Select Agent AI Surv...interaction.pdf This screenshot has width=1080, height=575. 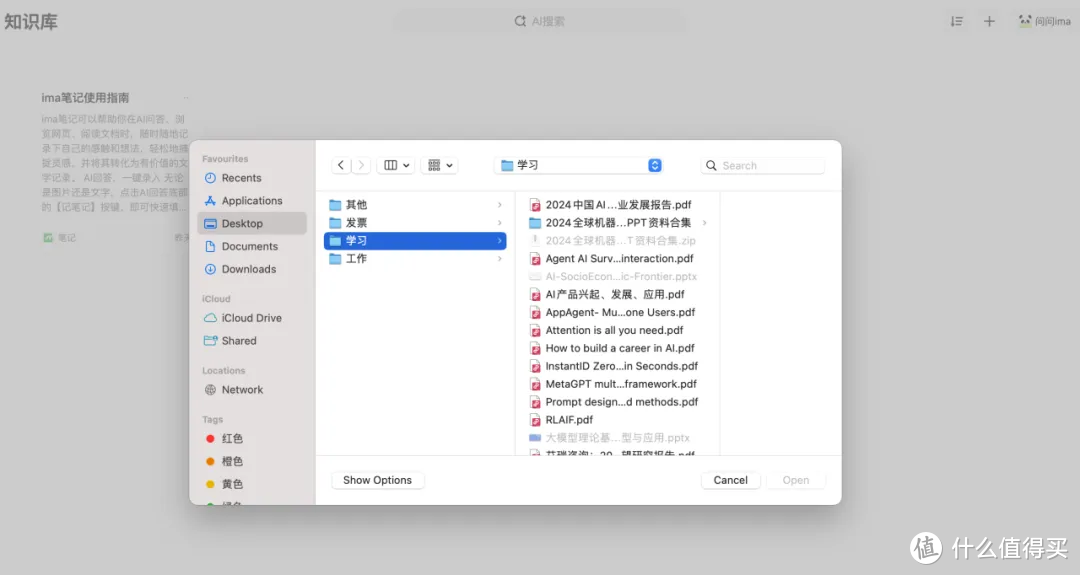coord(618,258)
